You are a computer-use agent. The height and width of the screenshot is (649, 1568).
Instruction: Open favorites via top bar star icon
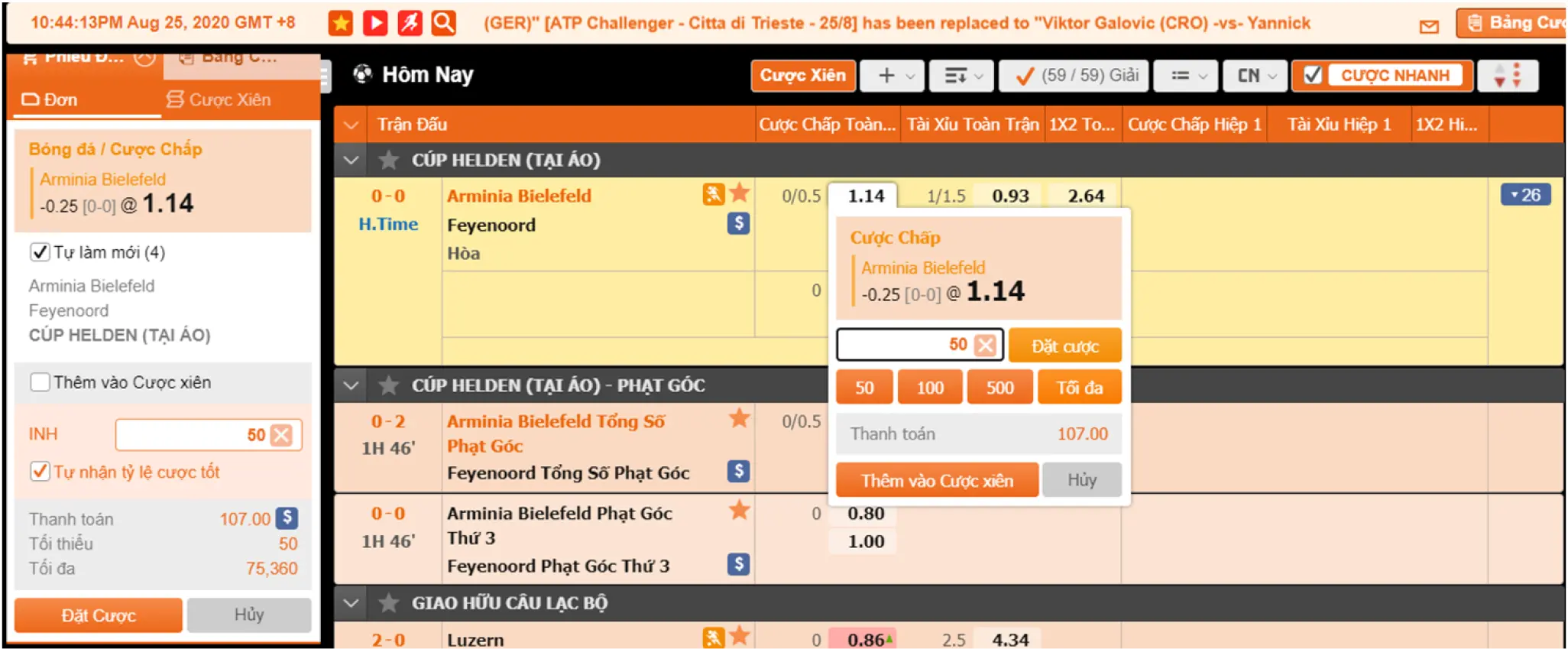pyautogui.click(x=341, y=23)
